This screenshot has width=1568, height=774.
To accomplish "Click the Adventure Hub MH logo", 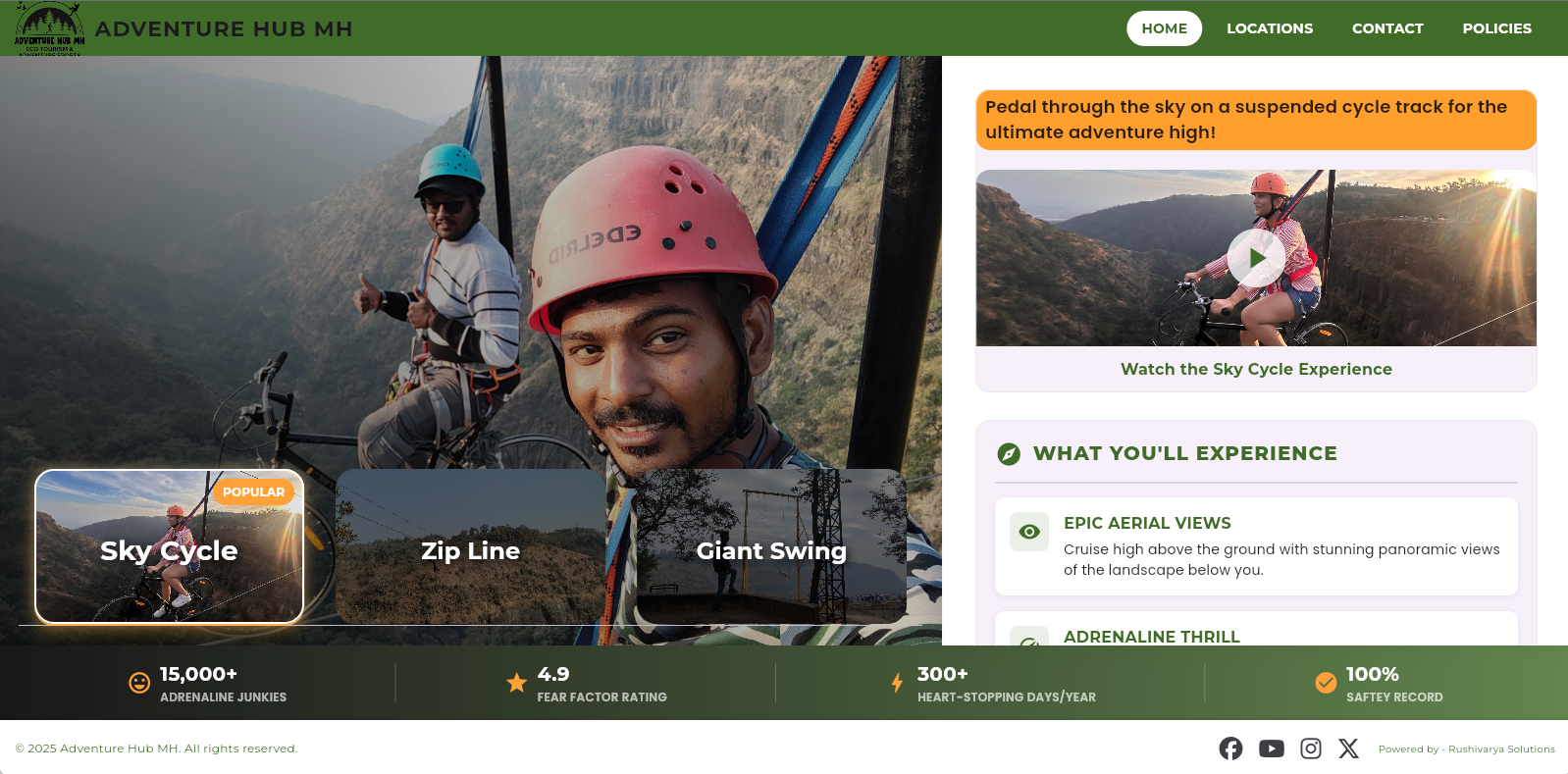I will (x=49, y=28).
